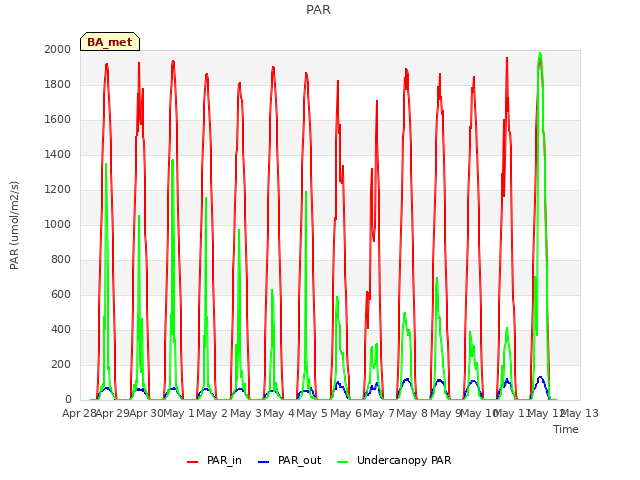Click the 1600 y-axis tick label
The image size is (640, 480).
(58, 120)
